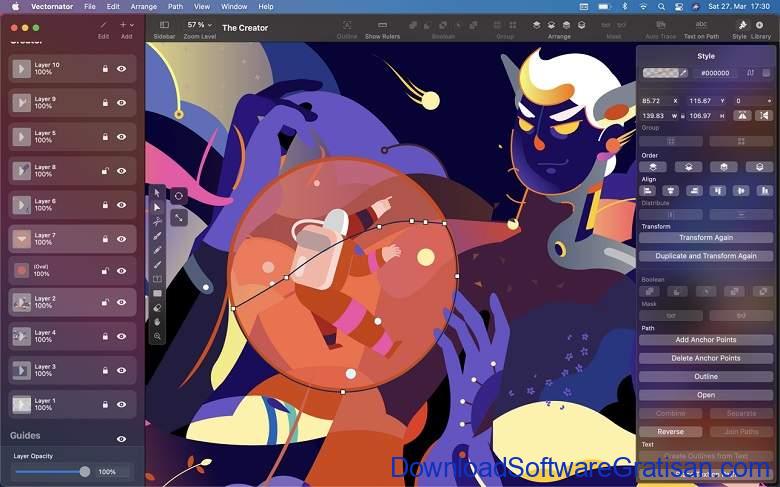Click Delete Anchor Points button

point(706,358)
